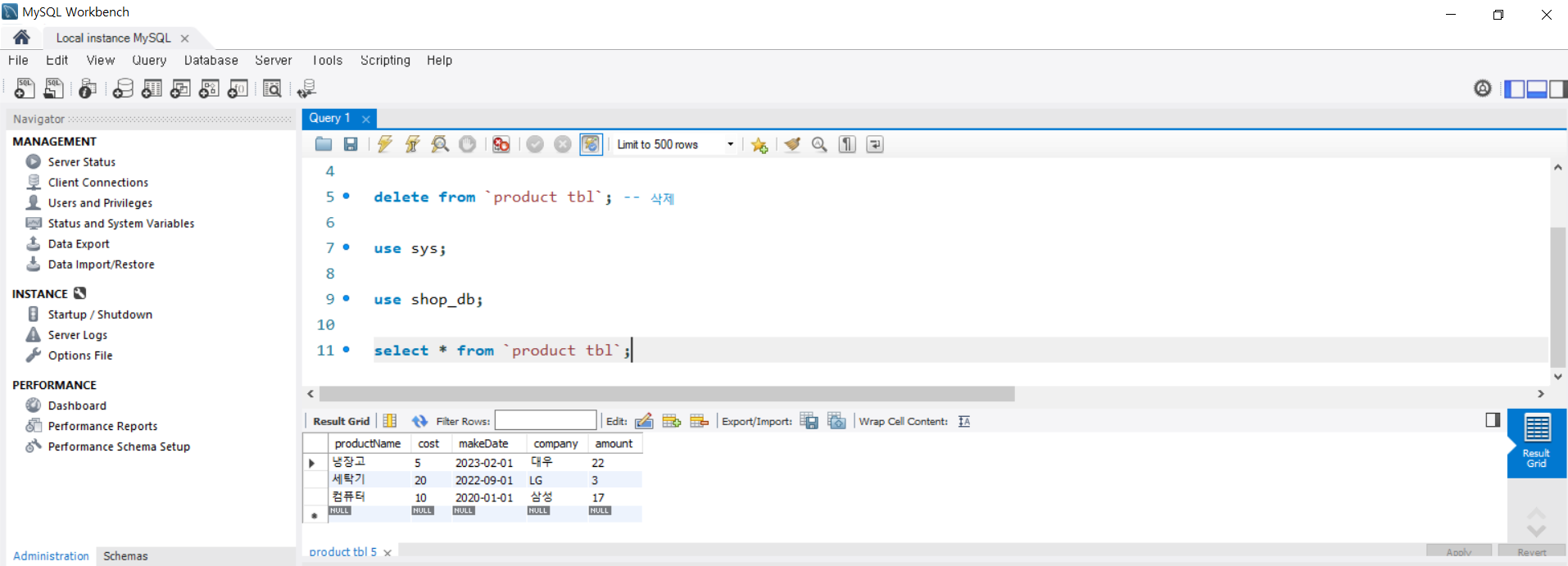
Task: Create a new SQL tab for queries
Action: (25, 88)
